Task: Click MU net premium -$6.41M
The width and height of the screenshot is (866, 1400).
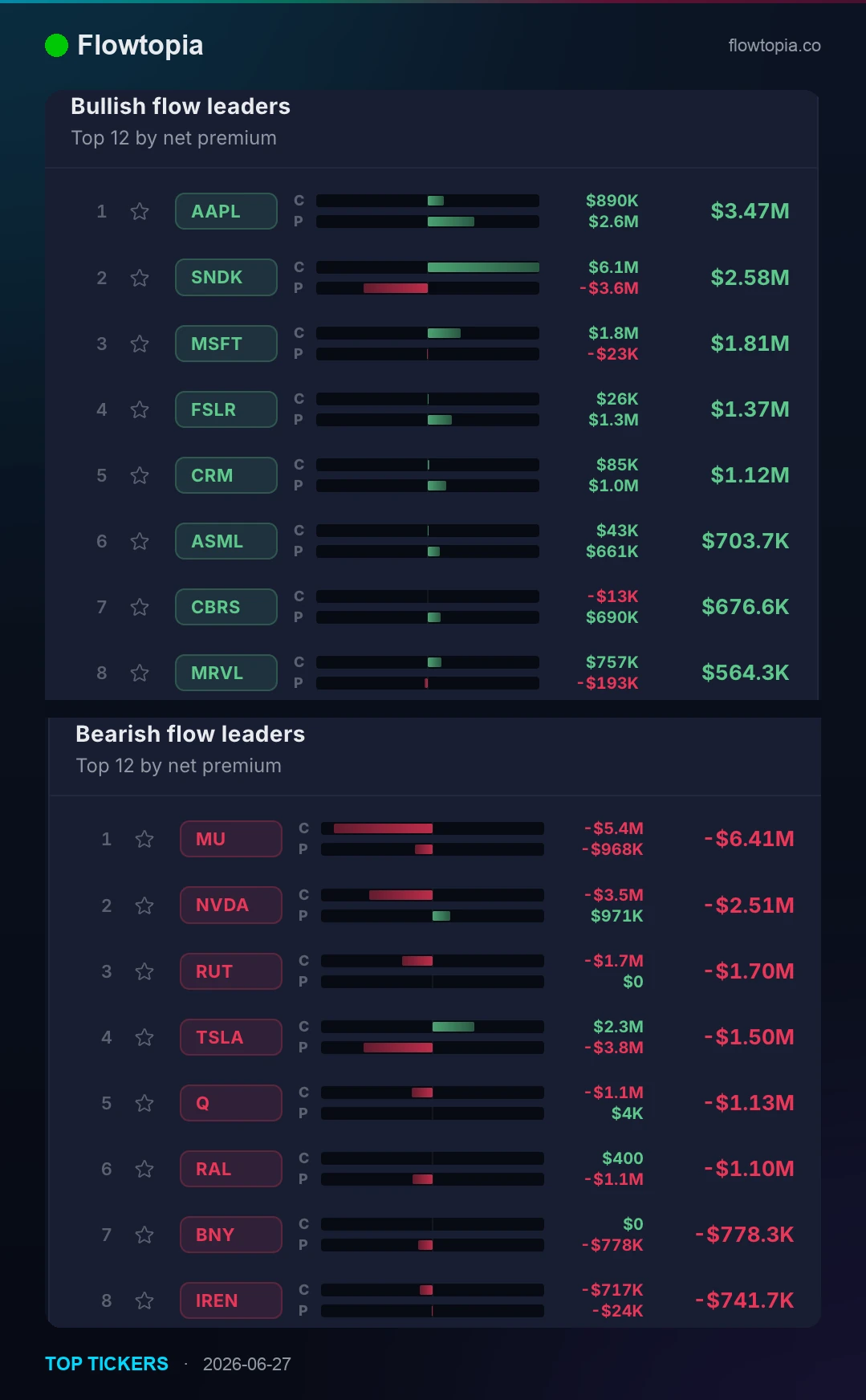Action: 750,839
